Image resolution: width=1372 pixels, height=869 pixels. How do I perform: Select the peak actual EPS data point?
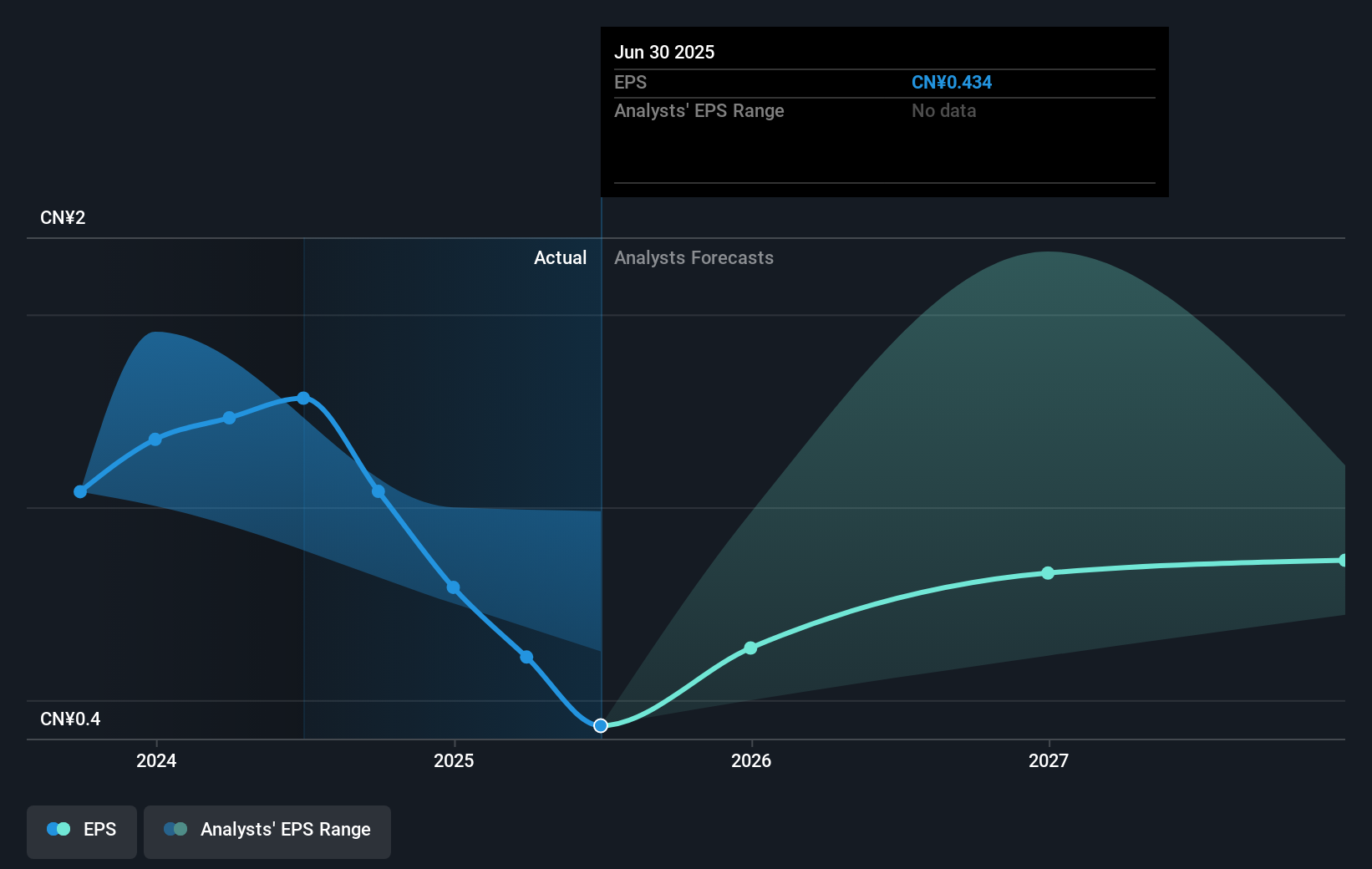303,398
